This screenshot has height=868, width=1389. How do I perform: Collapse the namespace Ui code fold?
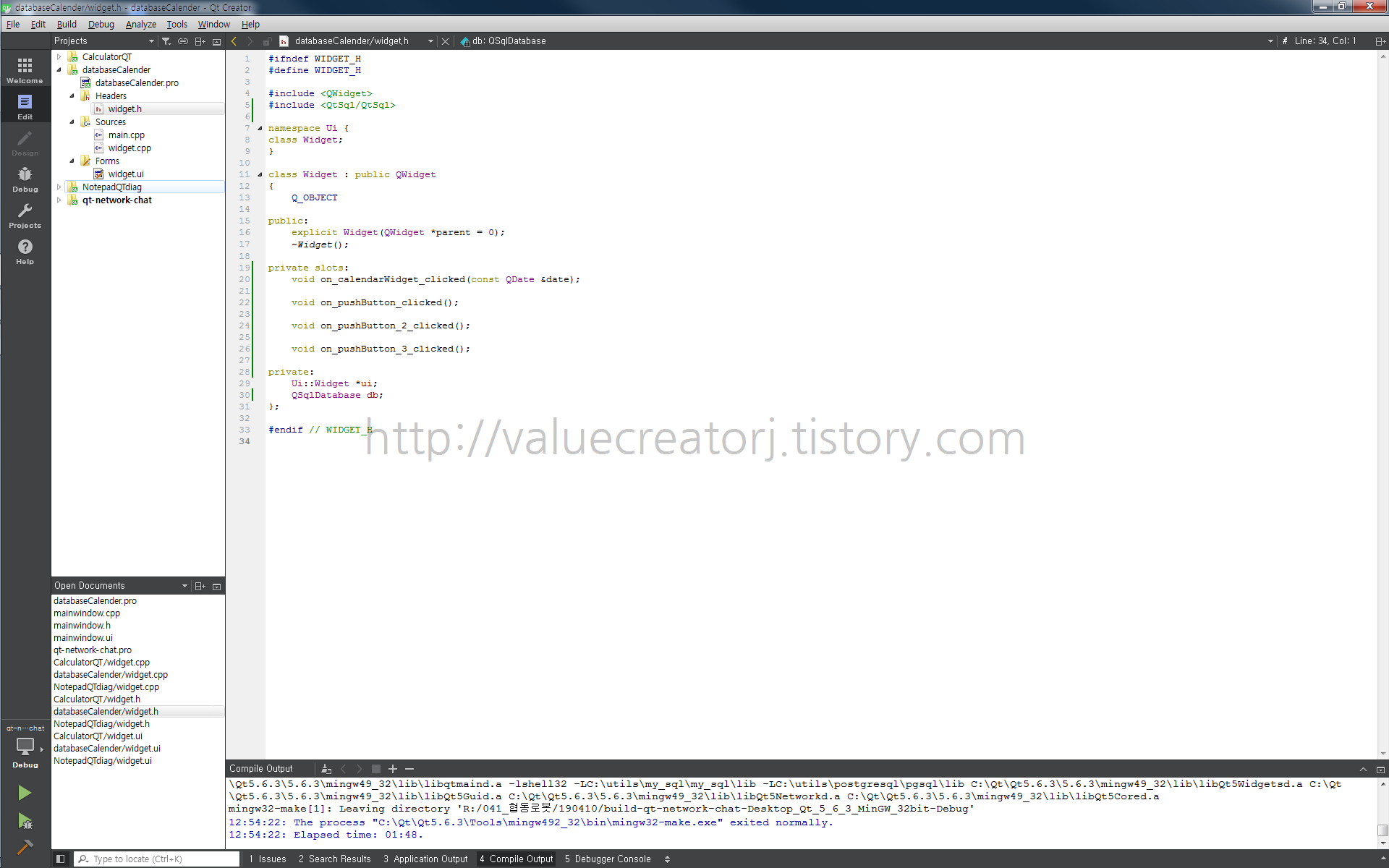coord(260,128)
